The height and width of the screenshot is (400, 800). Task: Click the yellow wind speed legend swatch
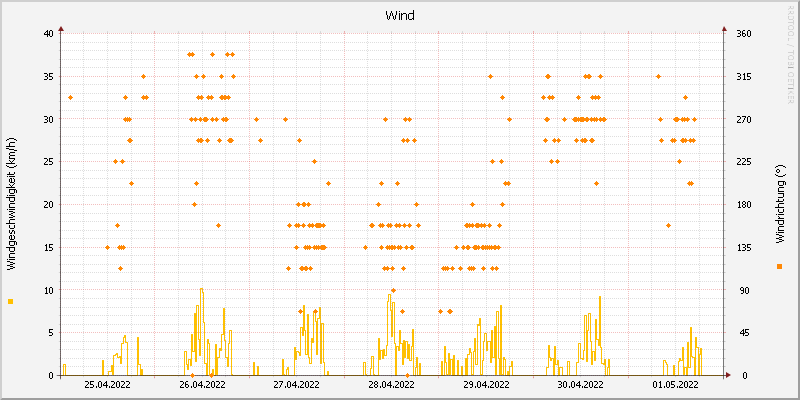[11, 302]
